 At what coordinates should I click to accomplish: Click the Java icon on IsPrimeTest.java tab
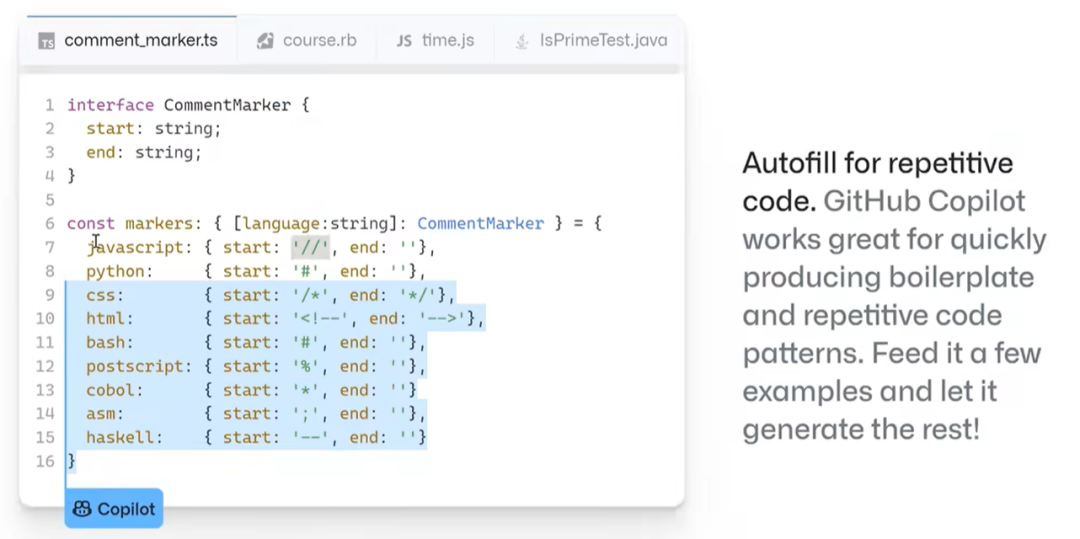[521, 41]
